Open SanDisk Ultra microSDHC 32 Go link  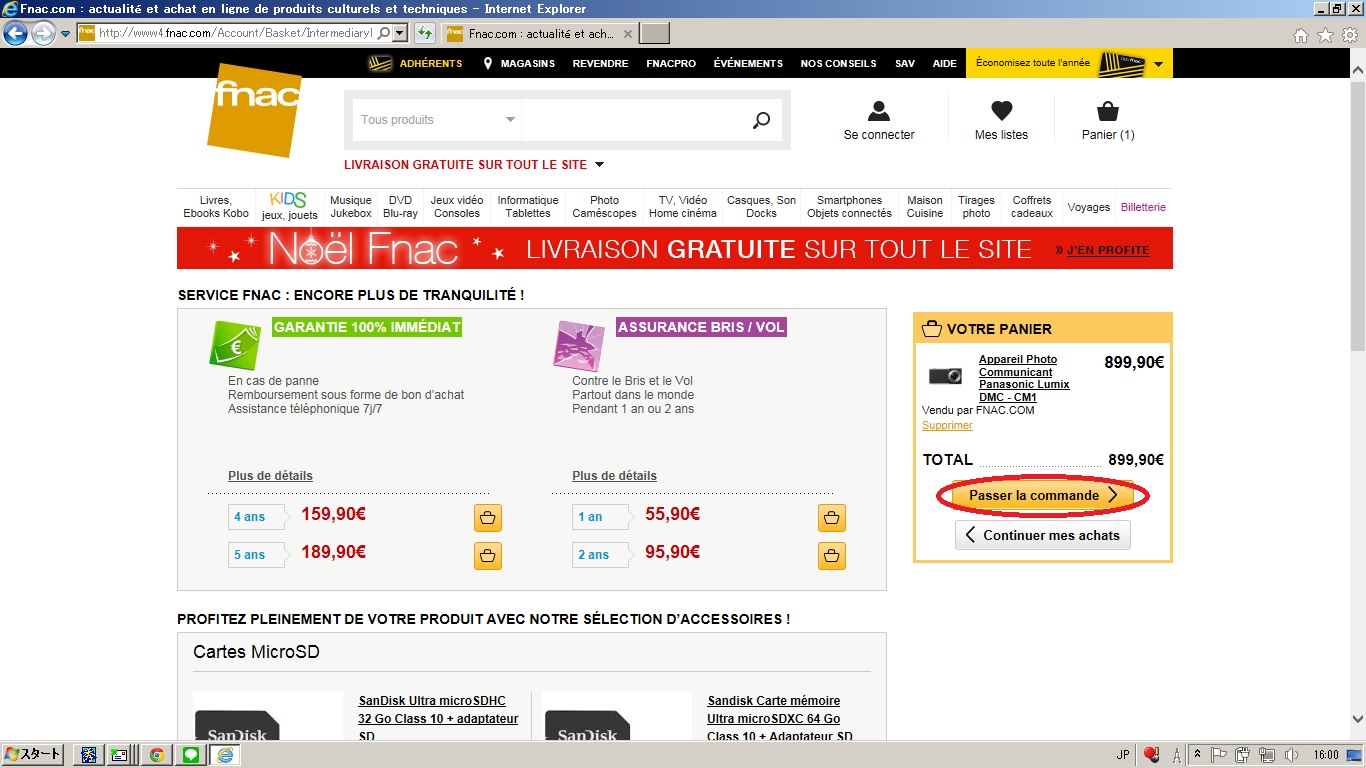438,719
